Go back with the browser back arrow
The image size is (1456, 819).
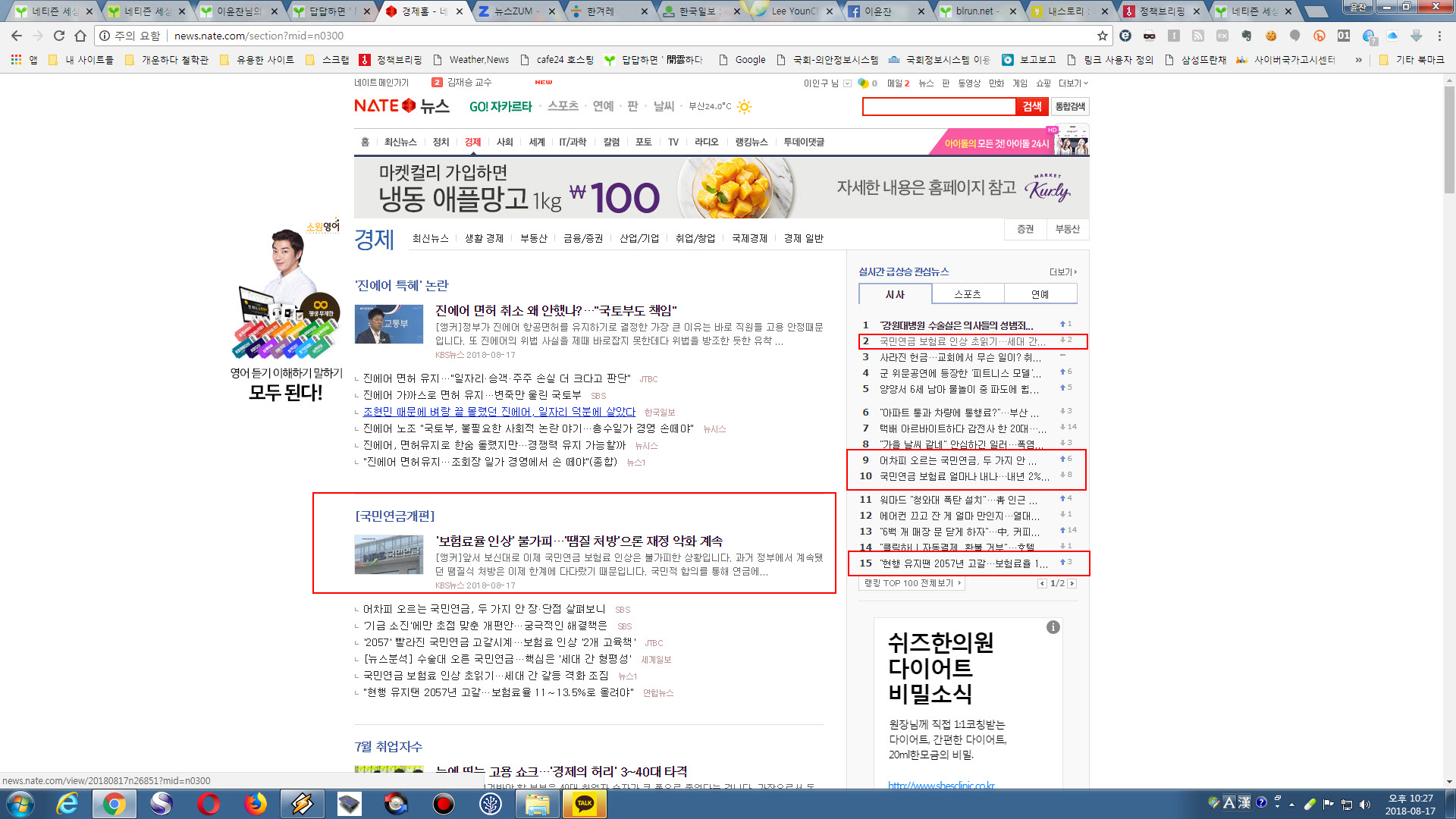tap(17, 36)
